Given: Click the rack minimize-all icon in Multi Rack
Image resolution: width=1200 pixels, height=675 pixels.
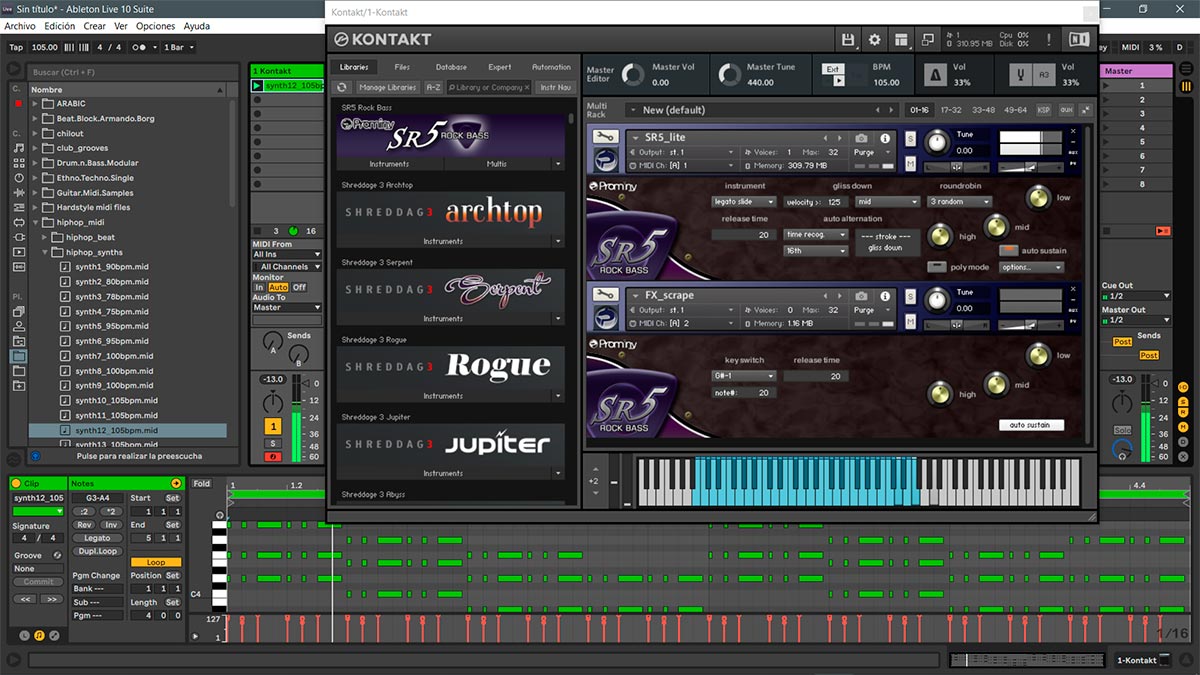Looking at the screenshot, I should click(1085, 110).
